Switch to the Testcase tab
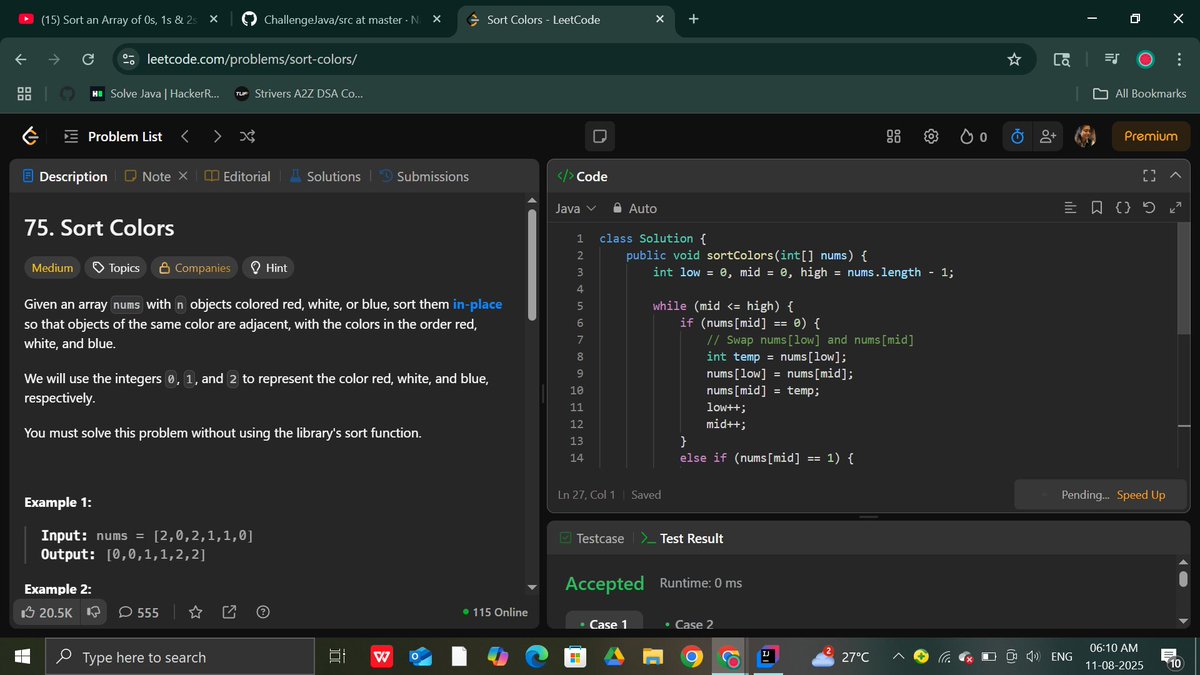The image size is (1200, 675). point(591,538)
